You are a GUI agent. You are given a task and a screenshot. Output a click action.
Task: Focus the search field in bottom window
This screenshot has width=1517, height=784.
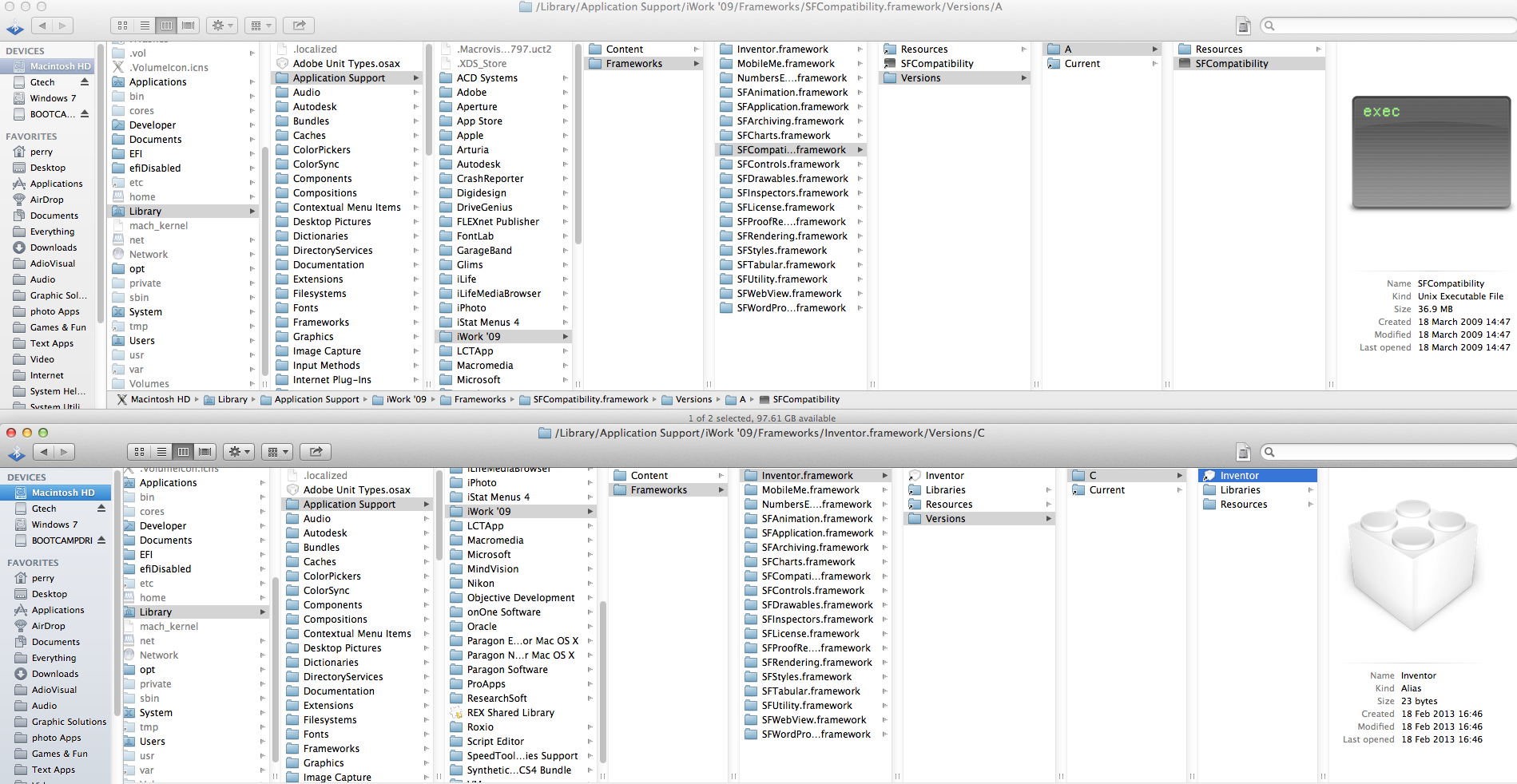(1388, 452)
